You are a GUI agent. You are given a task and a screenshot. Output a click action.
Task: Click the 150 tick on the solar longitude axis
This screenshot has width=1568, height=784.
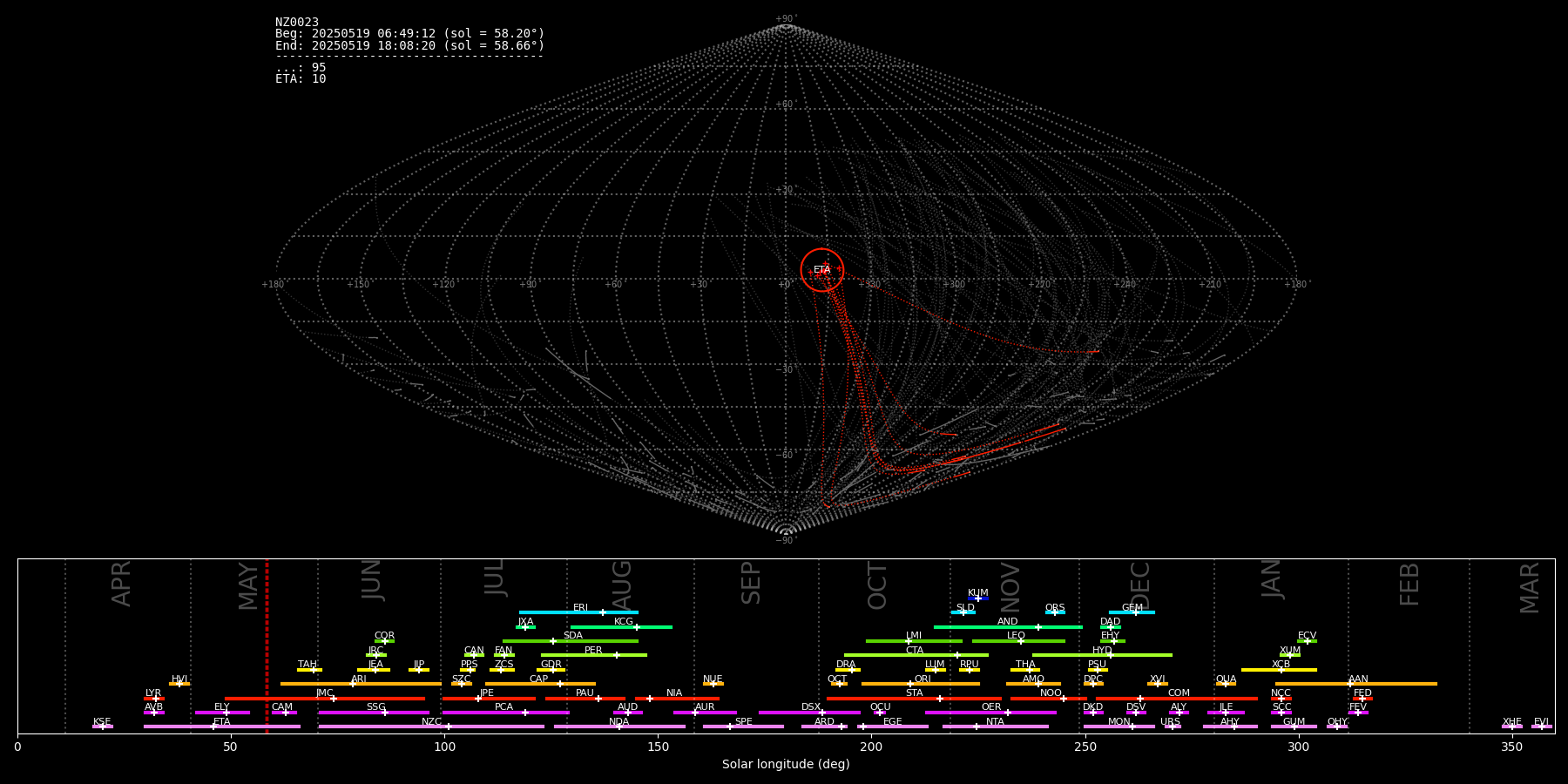coord(658,747)
